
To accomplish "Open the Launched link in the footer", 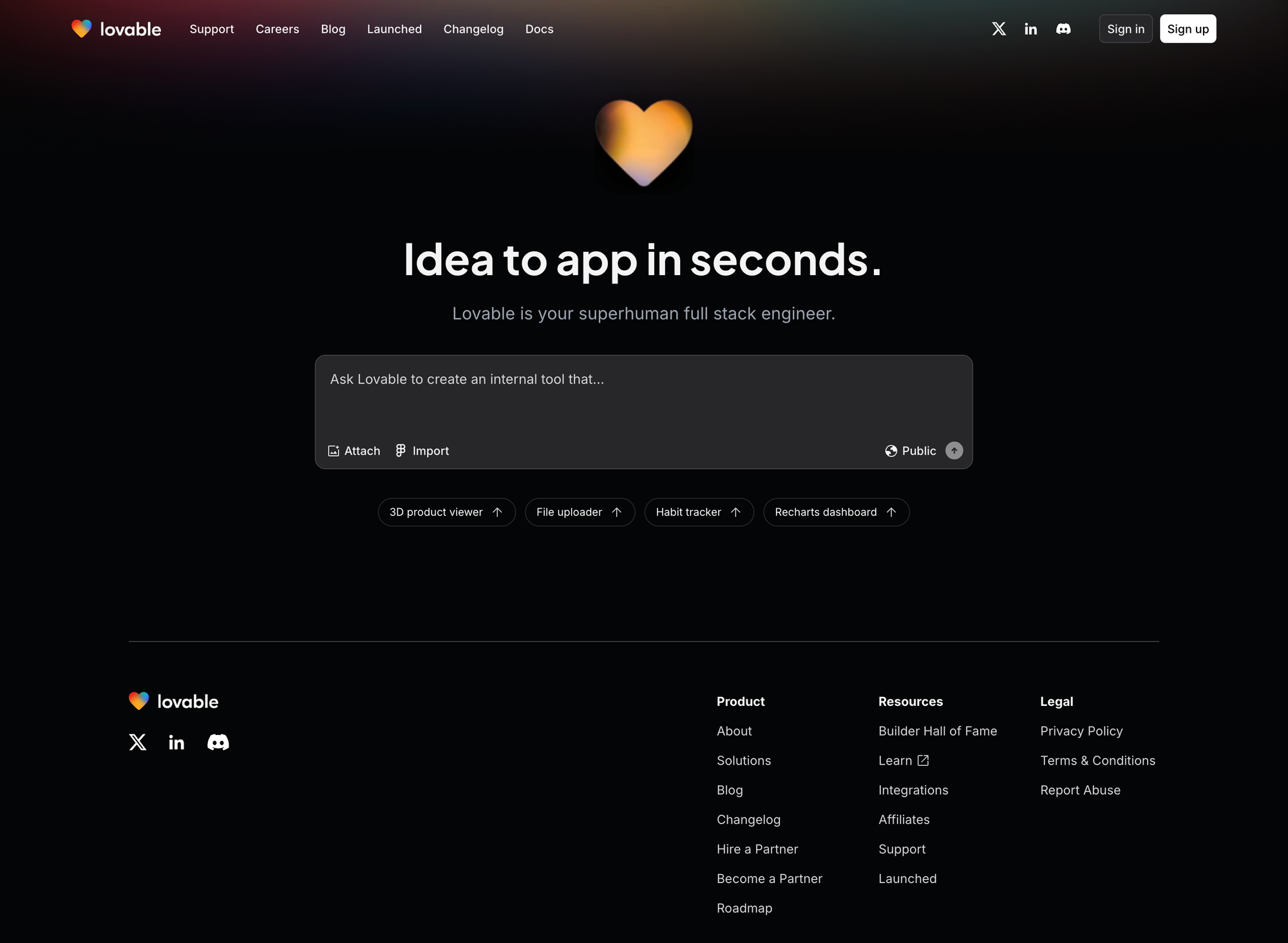I will coord(907,879).
